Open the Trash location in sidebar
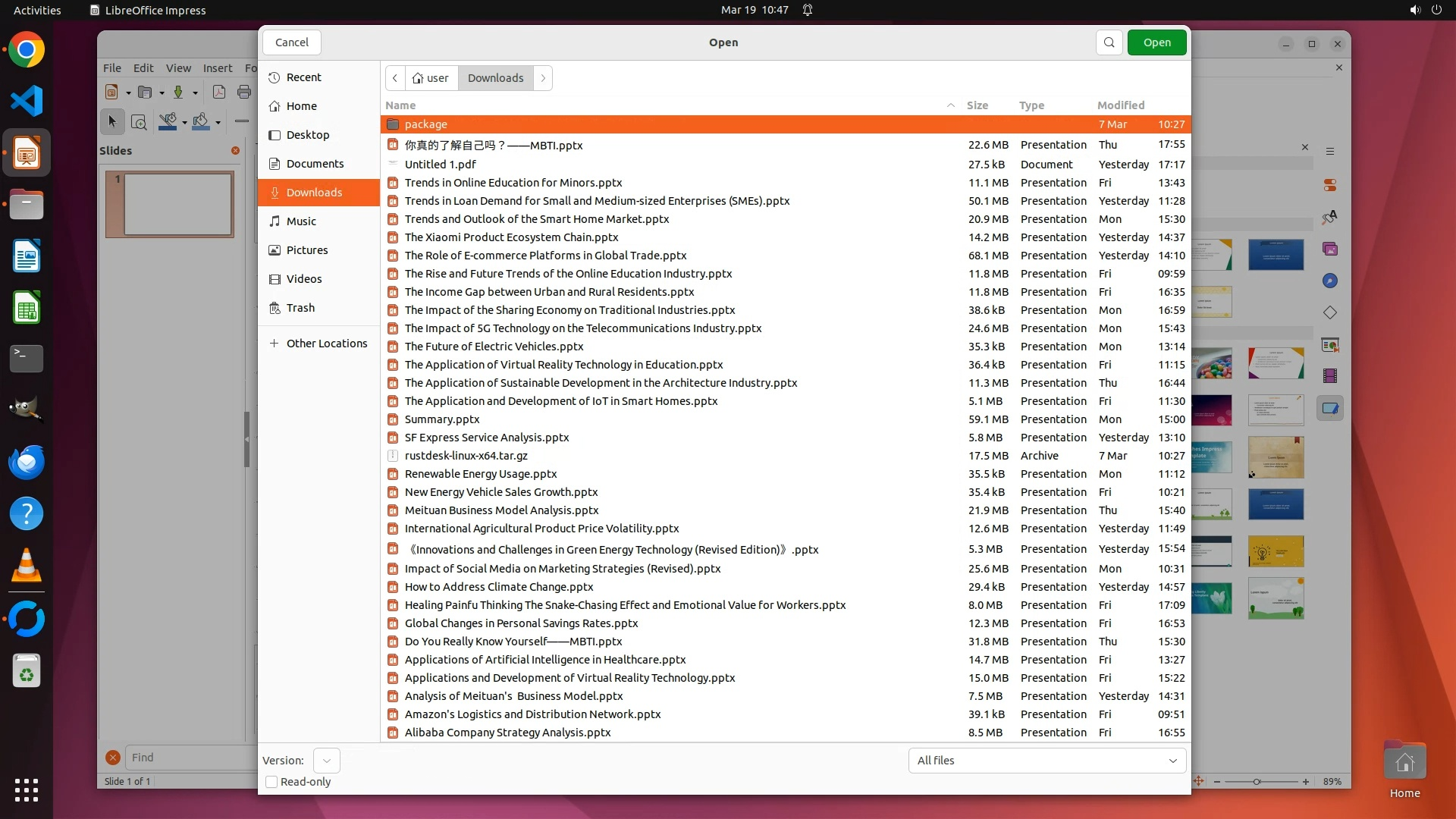Viewport: 1456px width, 819px height. pyautogui.click(x=300, y=308)
